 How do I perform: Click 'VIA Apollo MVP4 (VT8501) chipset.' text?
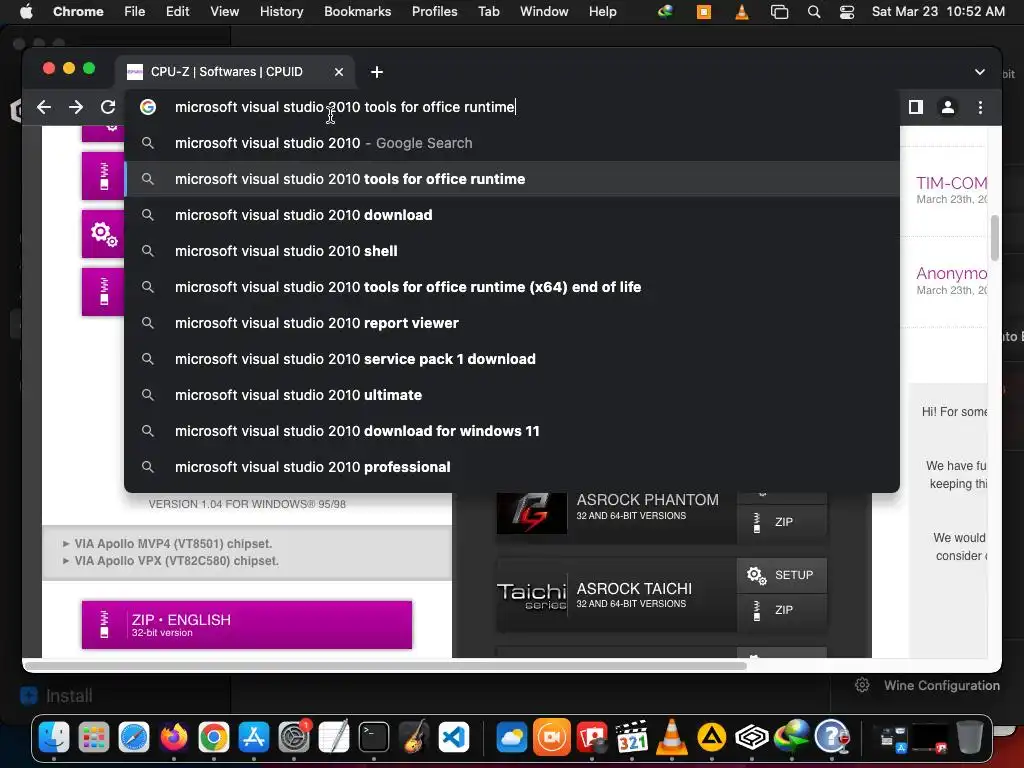pos(173,543)
